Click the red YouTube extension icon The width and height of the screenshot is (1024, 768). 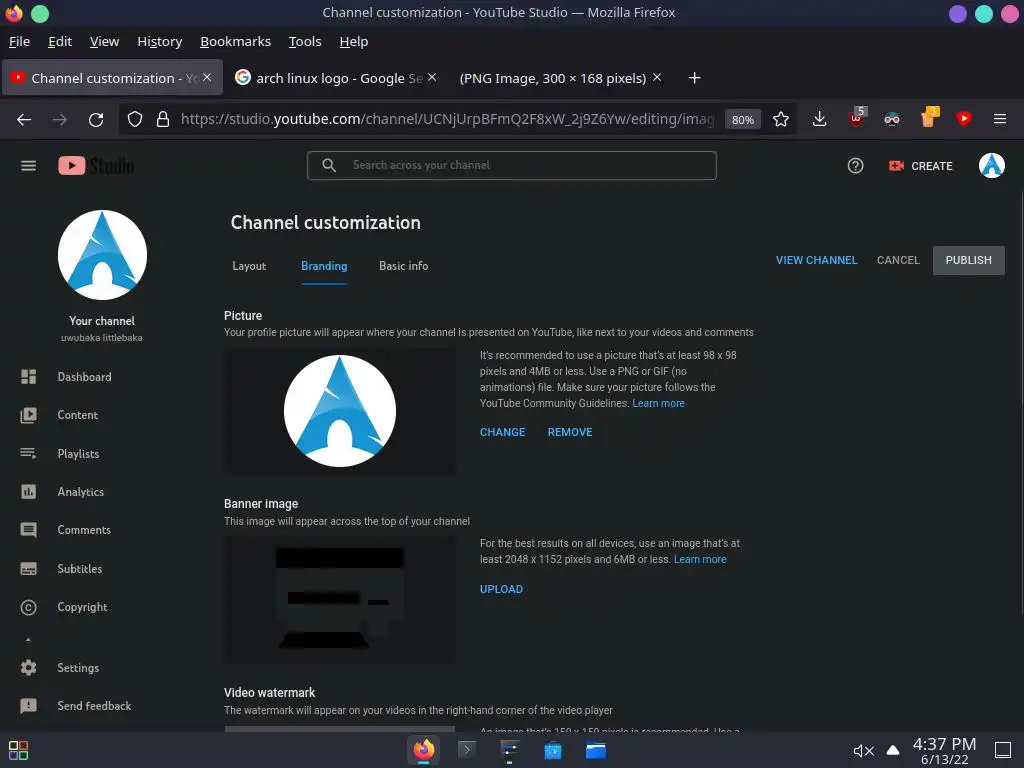pos(964,119)
